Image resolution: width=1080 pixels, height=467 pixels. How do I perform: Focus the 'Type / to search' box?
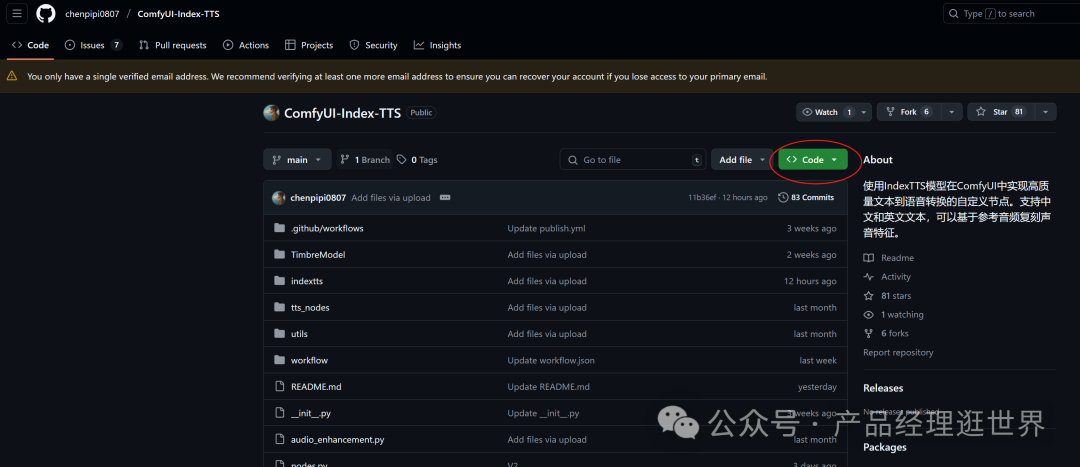1011,13
